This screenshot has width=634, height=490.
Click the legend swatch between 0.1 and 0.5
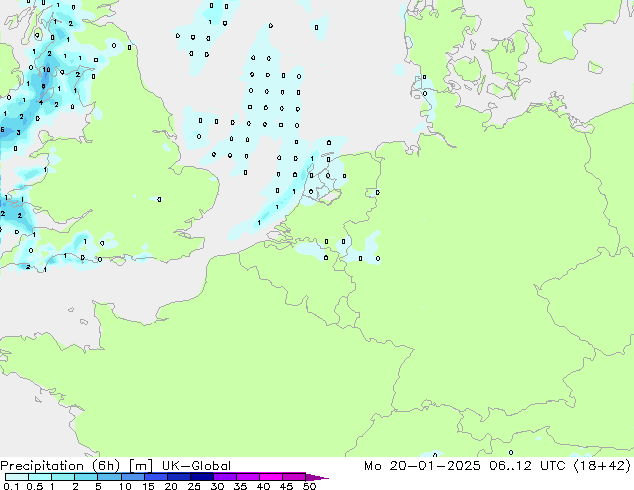click(17, 477)
